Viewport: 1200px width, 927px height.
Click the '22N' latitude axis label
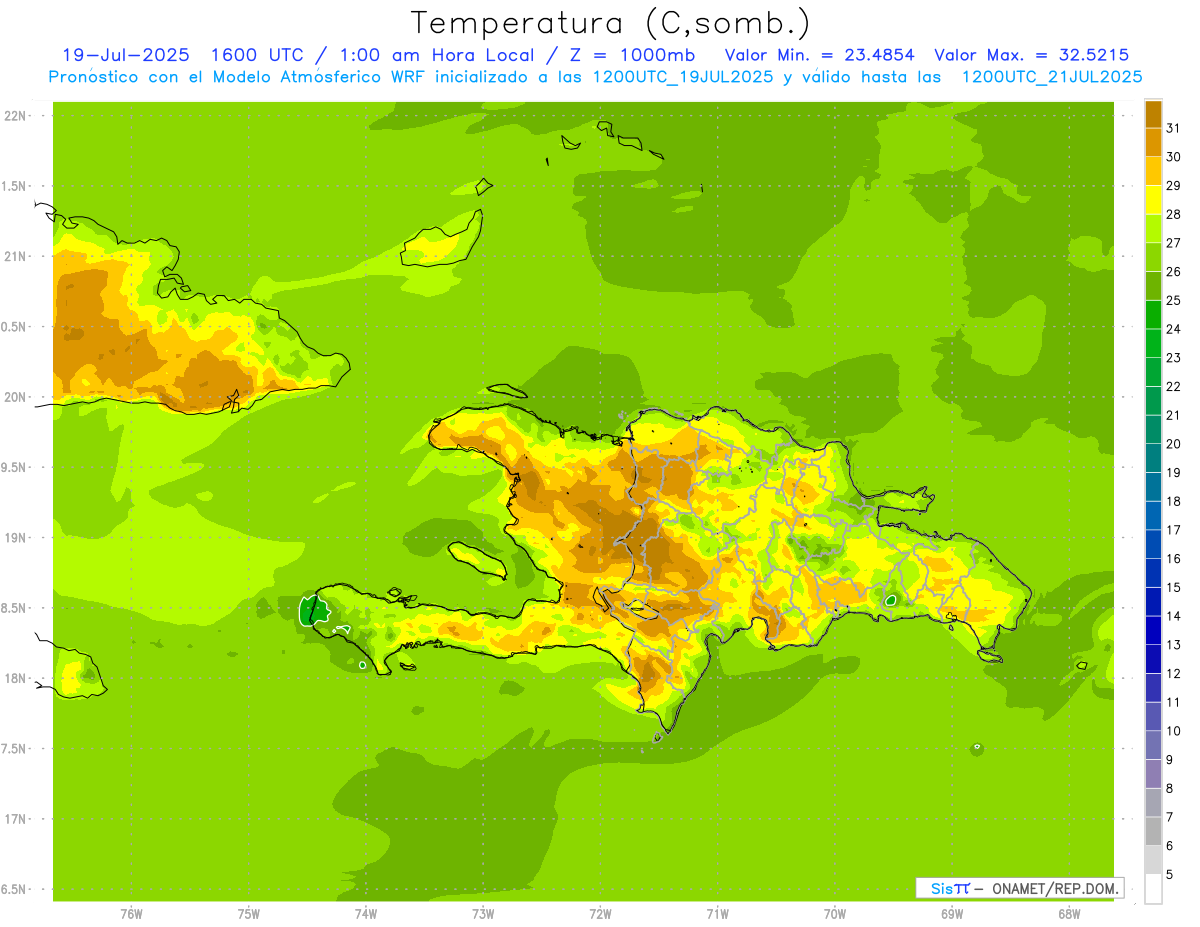point(15,116)
